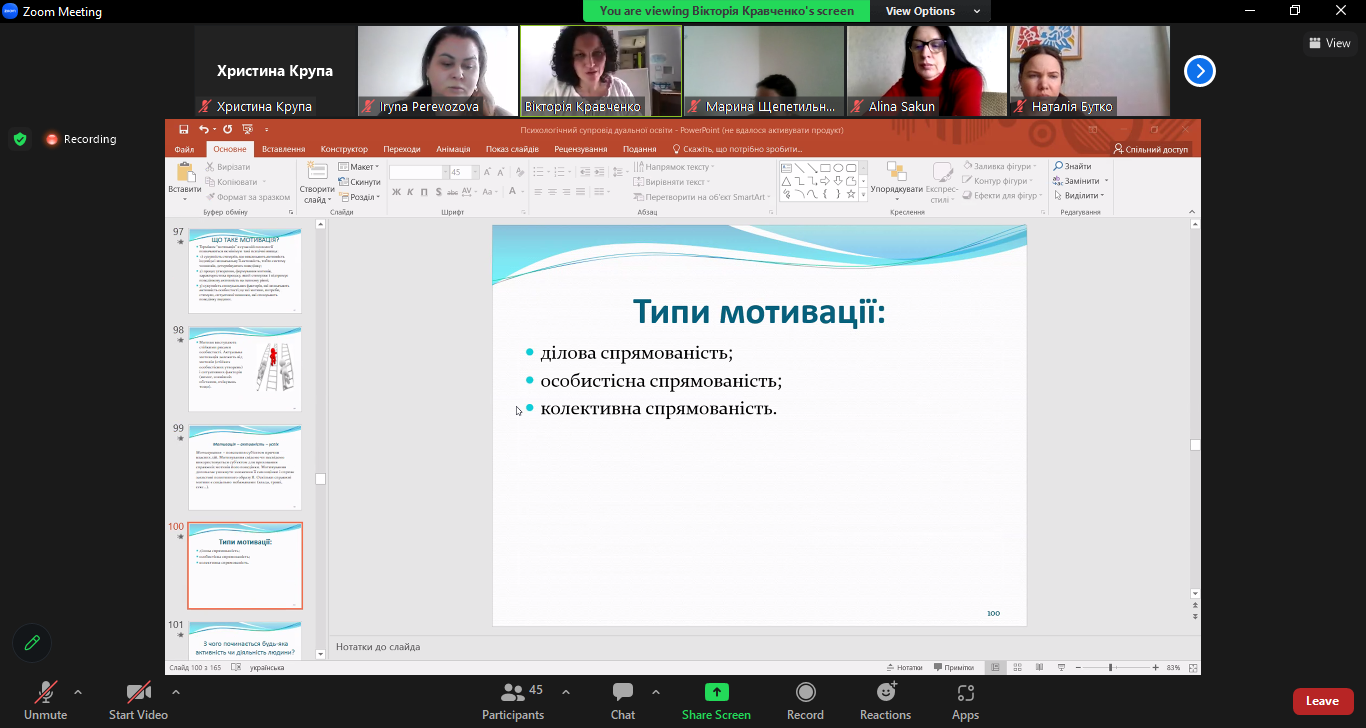Open the Chat panel
1366x728 pixels.
pyautogui.click(x=623, y=700)
